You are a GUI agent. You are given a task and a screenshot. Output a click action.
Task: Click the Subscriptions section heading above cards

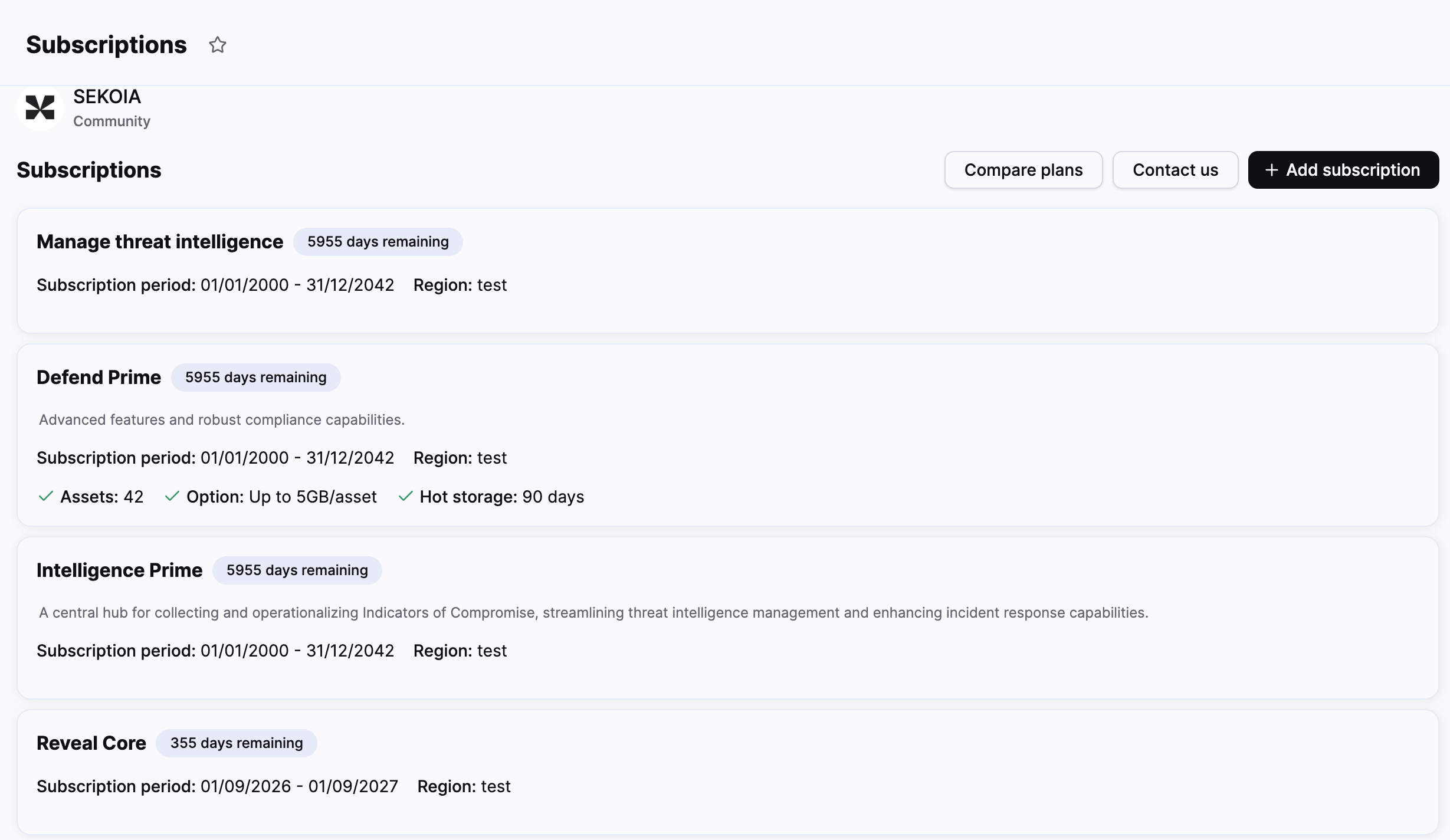pyautogui.click(x=88, y=170)
